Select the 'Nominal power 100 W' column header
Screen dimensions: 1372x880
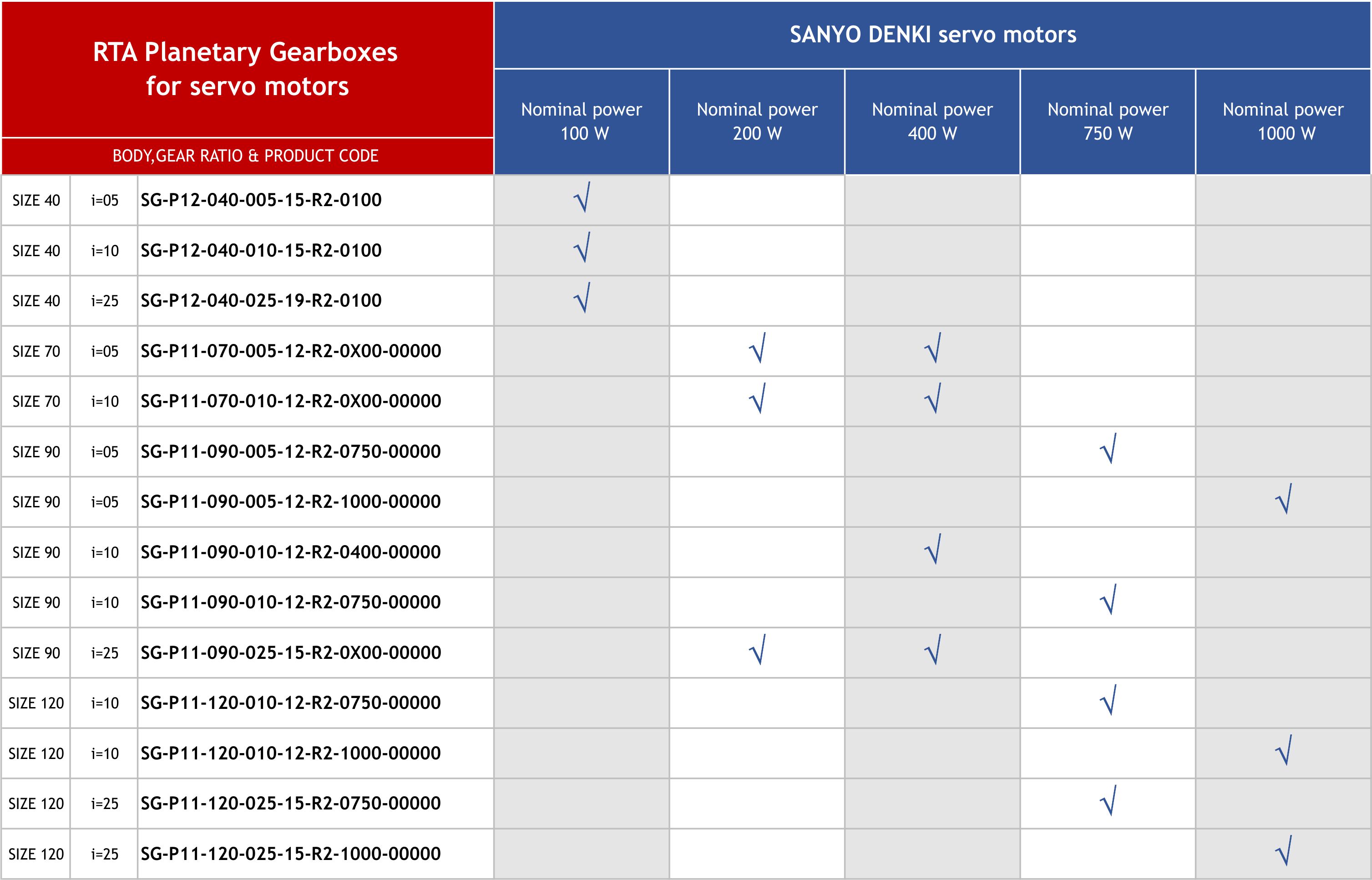(582, 121)
